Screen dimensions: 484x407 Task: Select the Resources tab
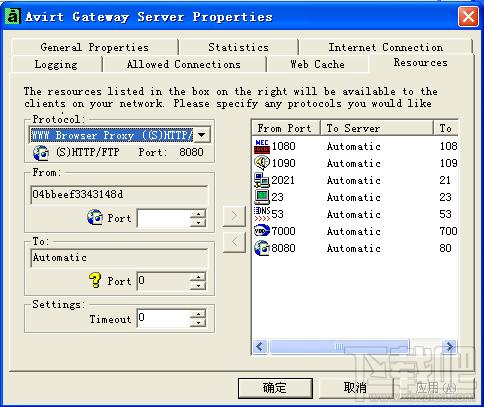[x=421, y=62]
